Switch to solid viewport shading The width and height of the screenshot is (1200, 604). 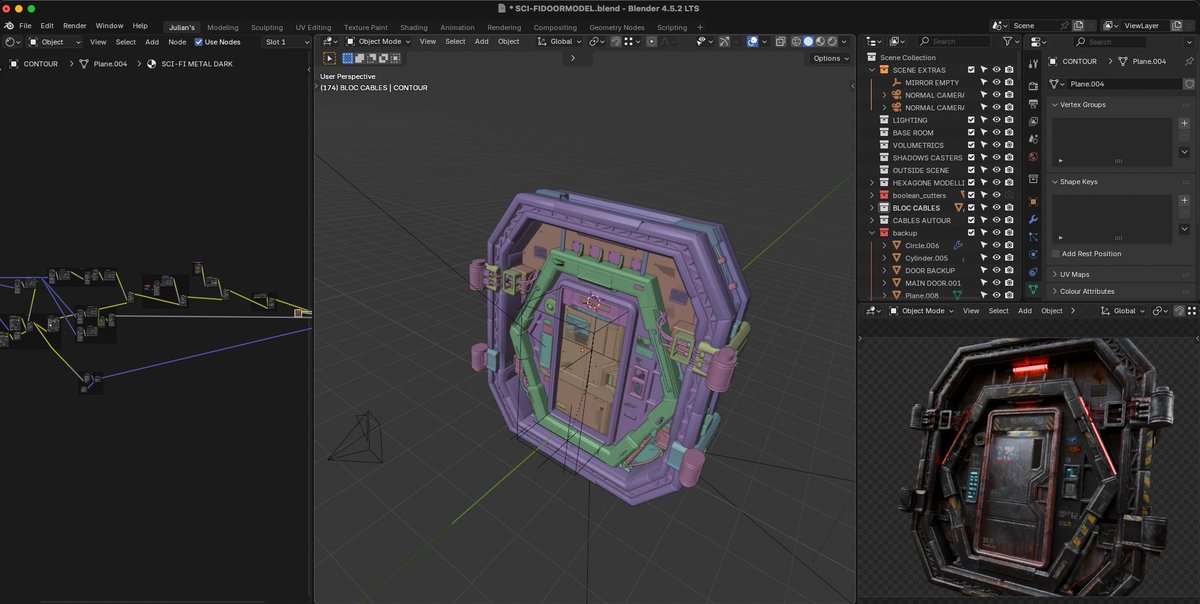(x=809, y=42)
